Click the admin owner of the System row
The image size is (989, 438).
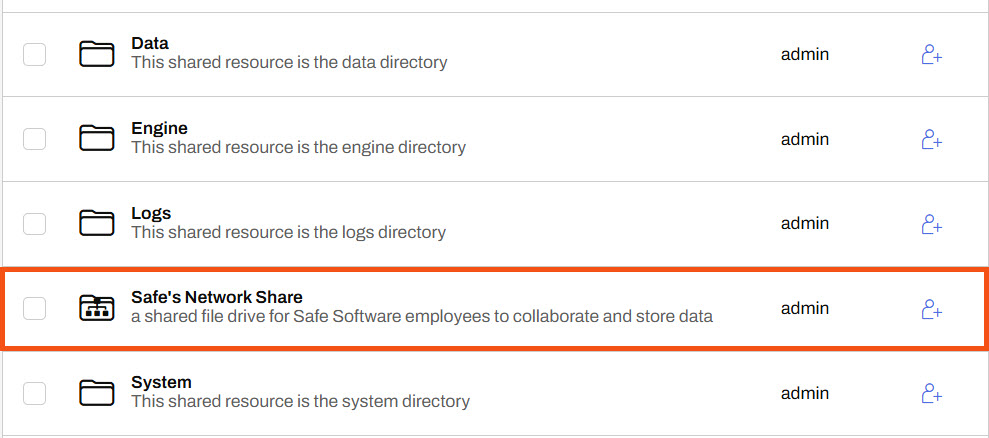(x=805, y=392)
